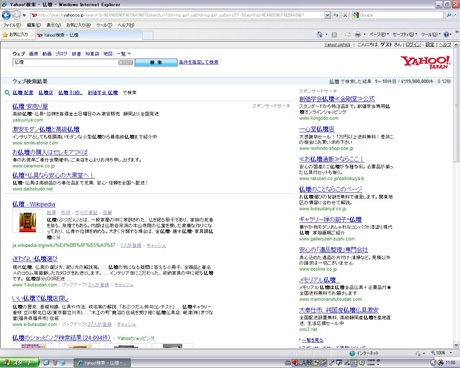Select the 動画 search category
460x368 pixels.
(x=47, y=54)
